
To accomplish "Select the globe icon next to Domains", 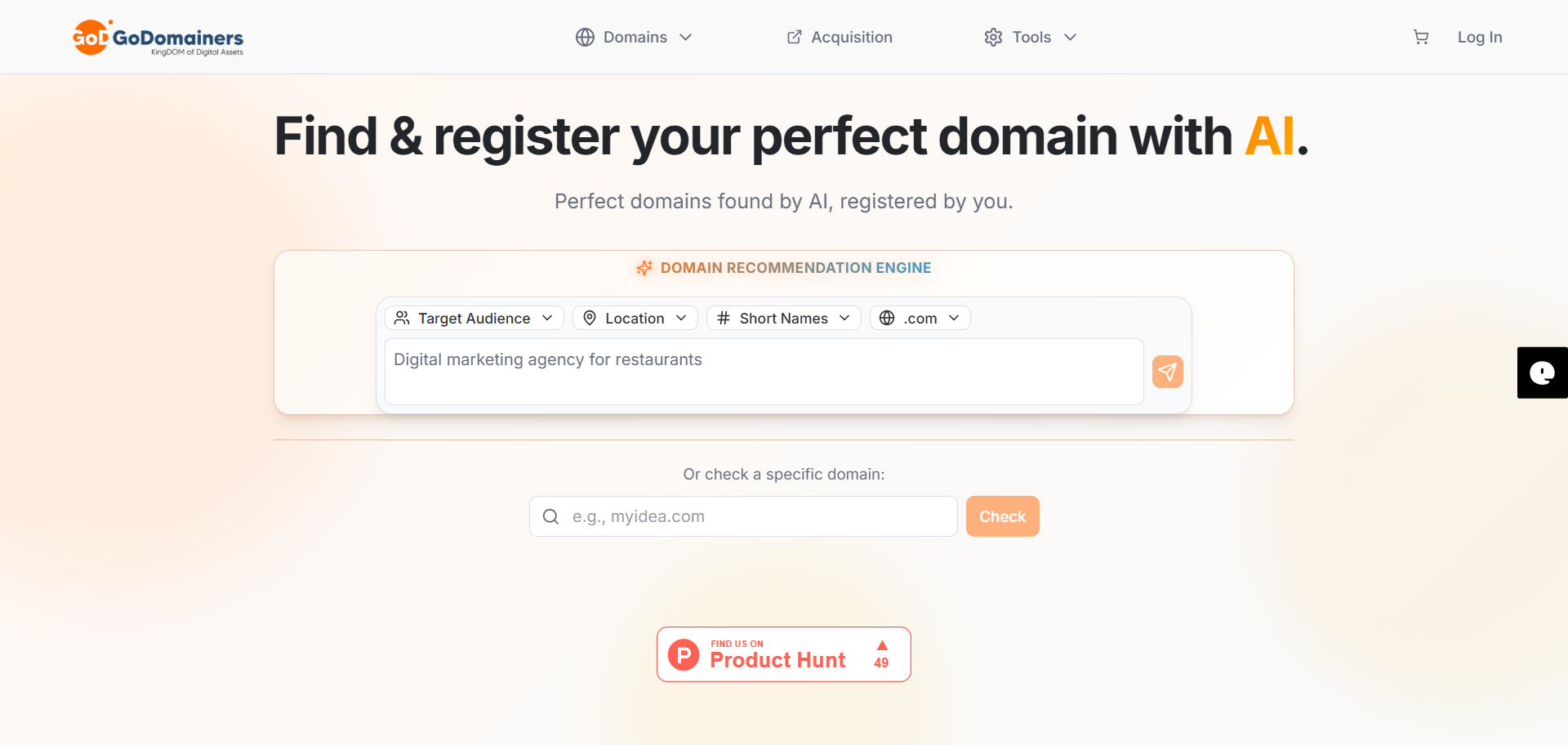I will coord(585,37).
